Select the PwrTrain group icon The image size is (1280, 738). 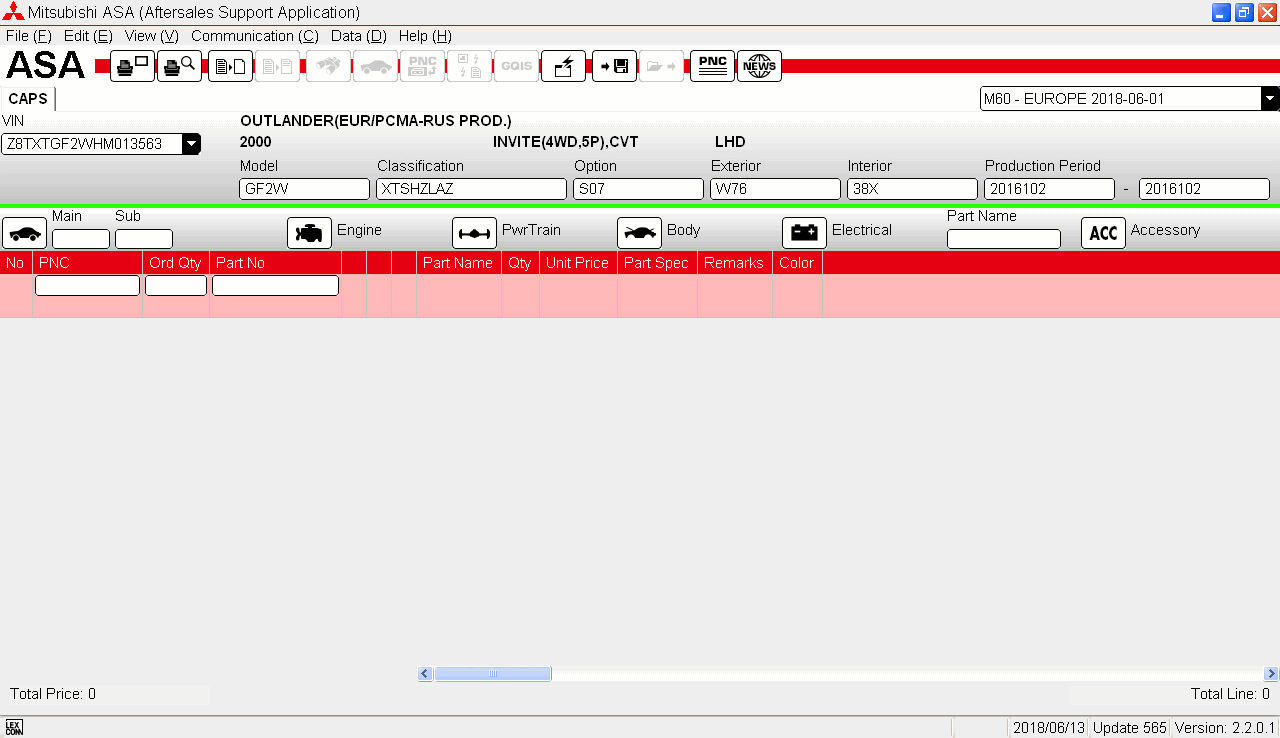point(474,233)
